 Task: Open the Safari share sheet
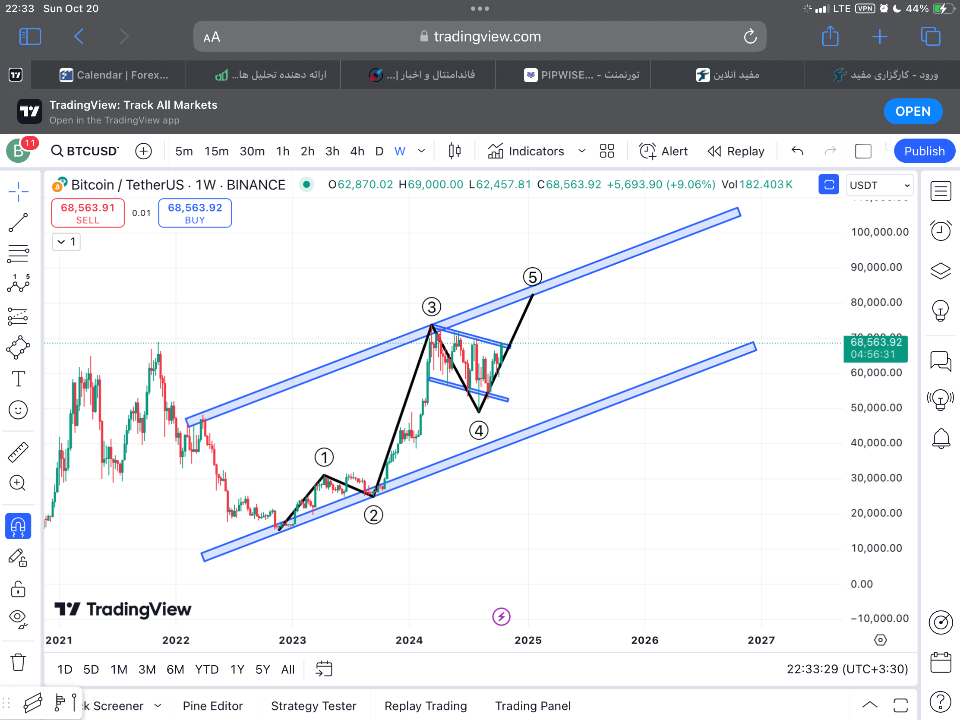click(830, 36)
